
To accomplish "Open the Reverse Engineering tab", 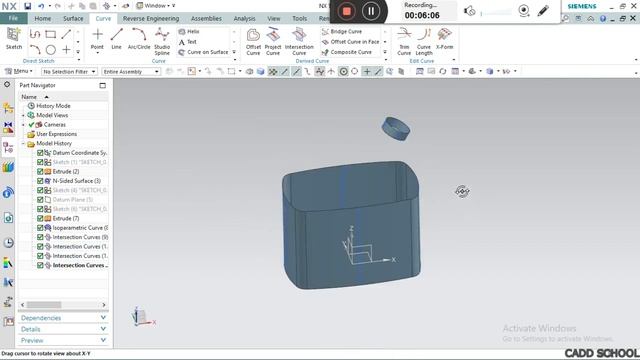I will tap(151, 18).
